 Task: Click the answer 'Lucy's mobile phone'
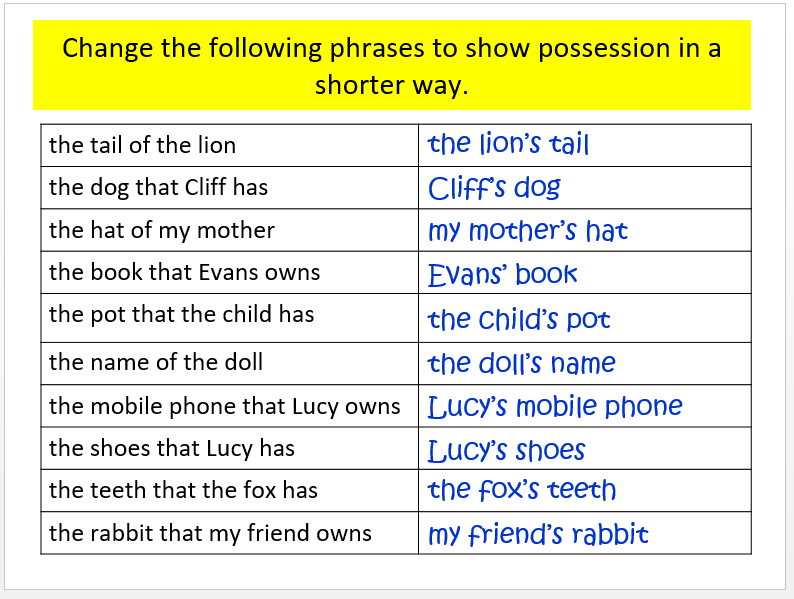555,407
